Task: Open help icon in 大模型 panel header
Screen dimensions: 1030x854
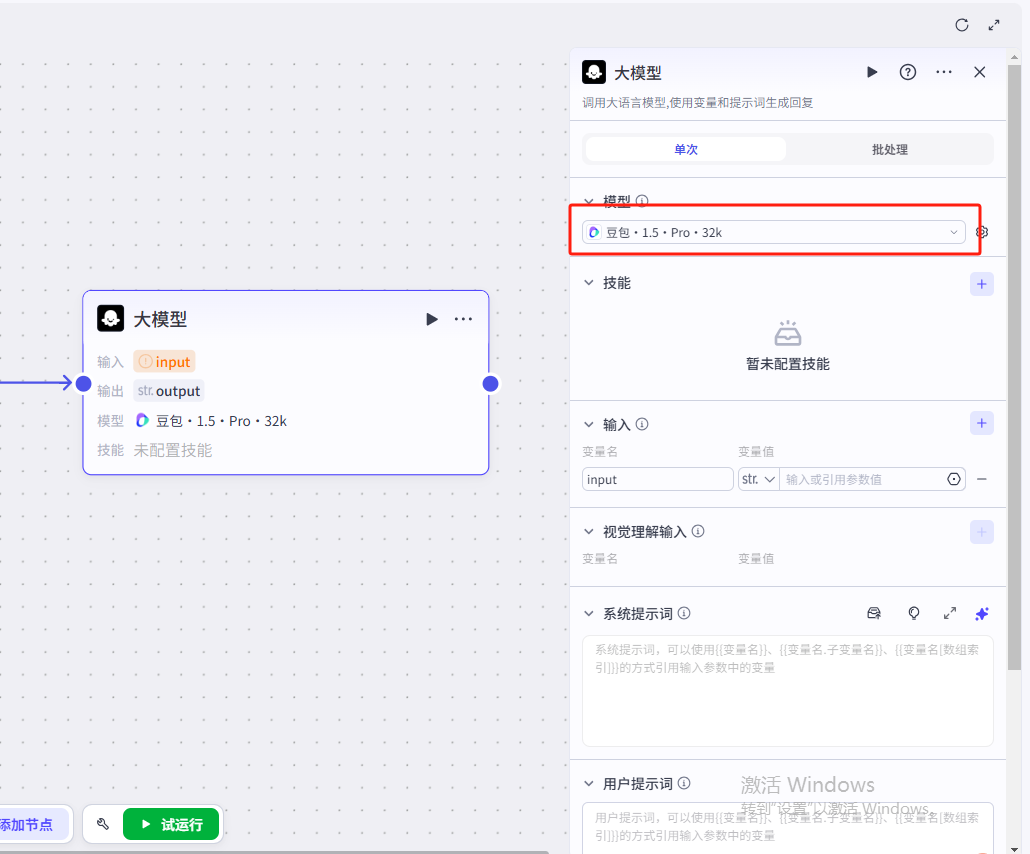Action: (x=908, y=72)
